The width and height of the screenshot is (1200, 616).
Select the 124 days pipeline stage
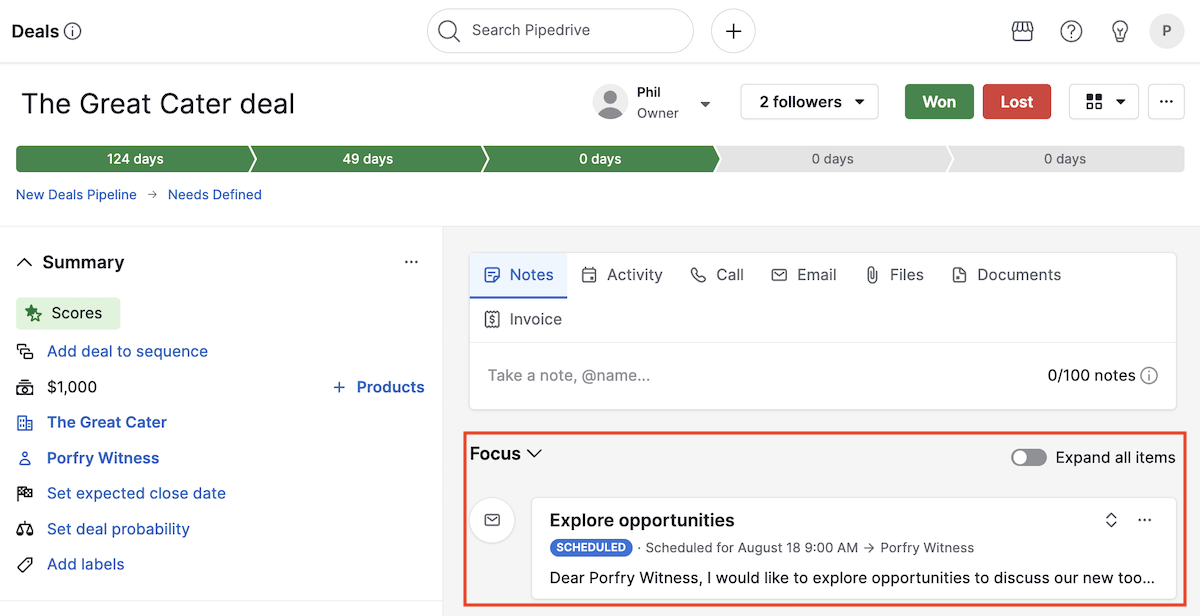tap(135, 159)
